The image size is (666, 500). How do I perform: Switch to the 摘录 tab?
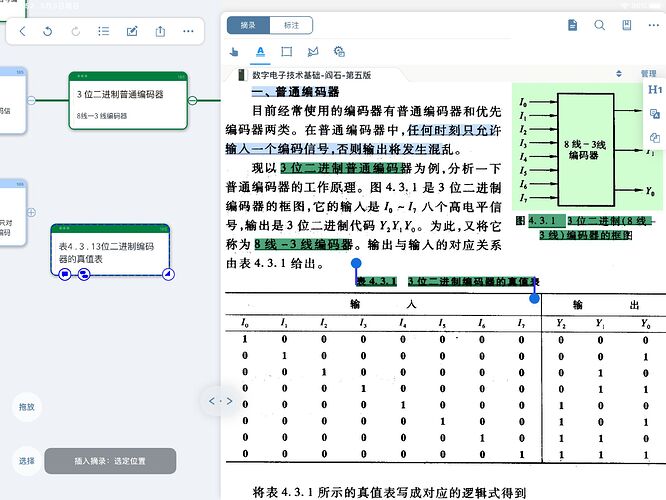[248, 25]
